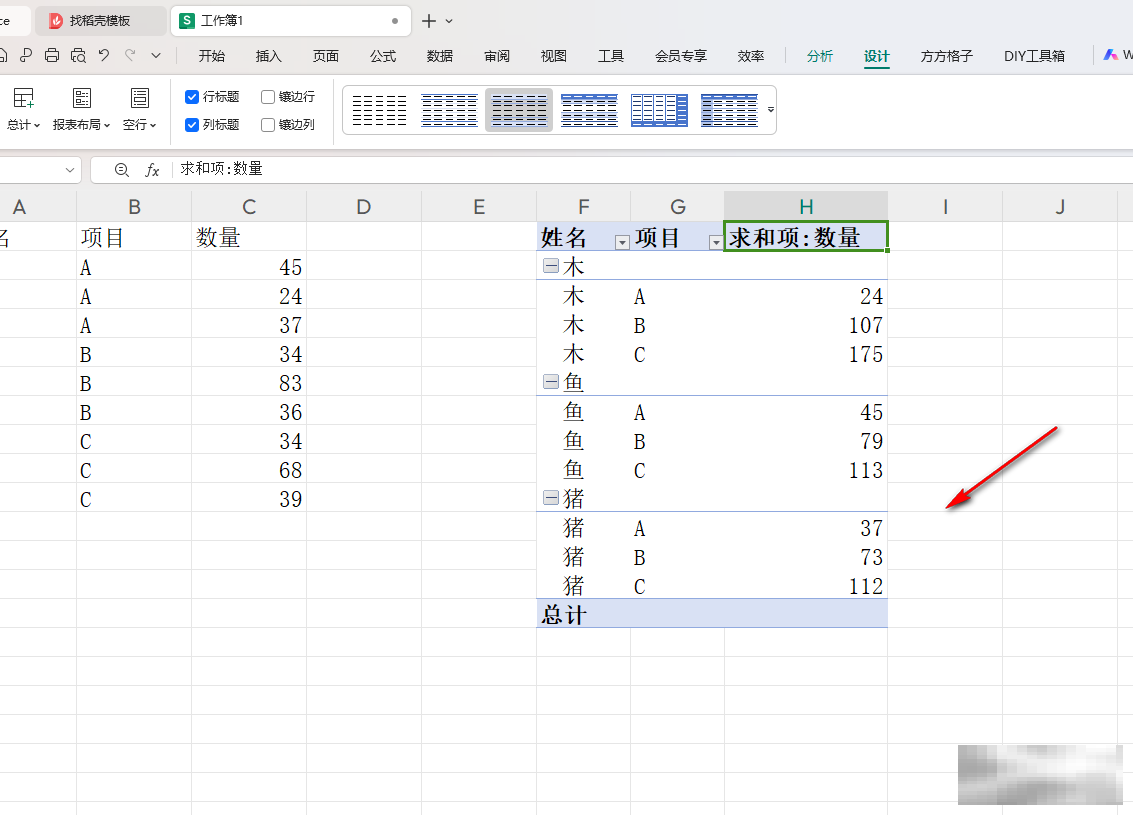Click the fx insert function icon
Image resolution: width=1133 pixels, height=815 pixels.
(153, 170)
